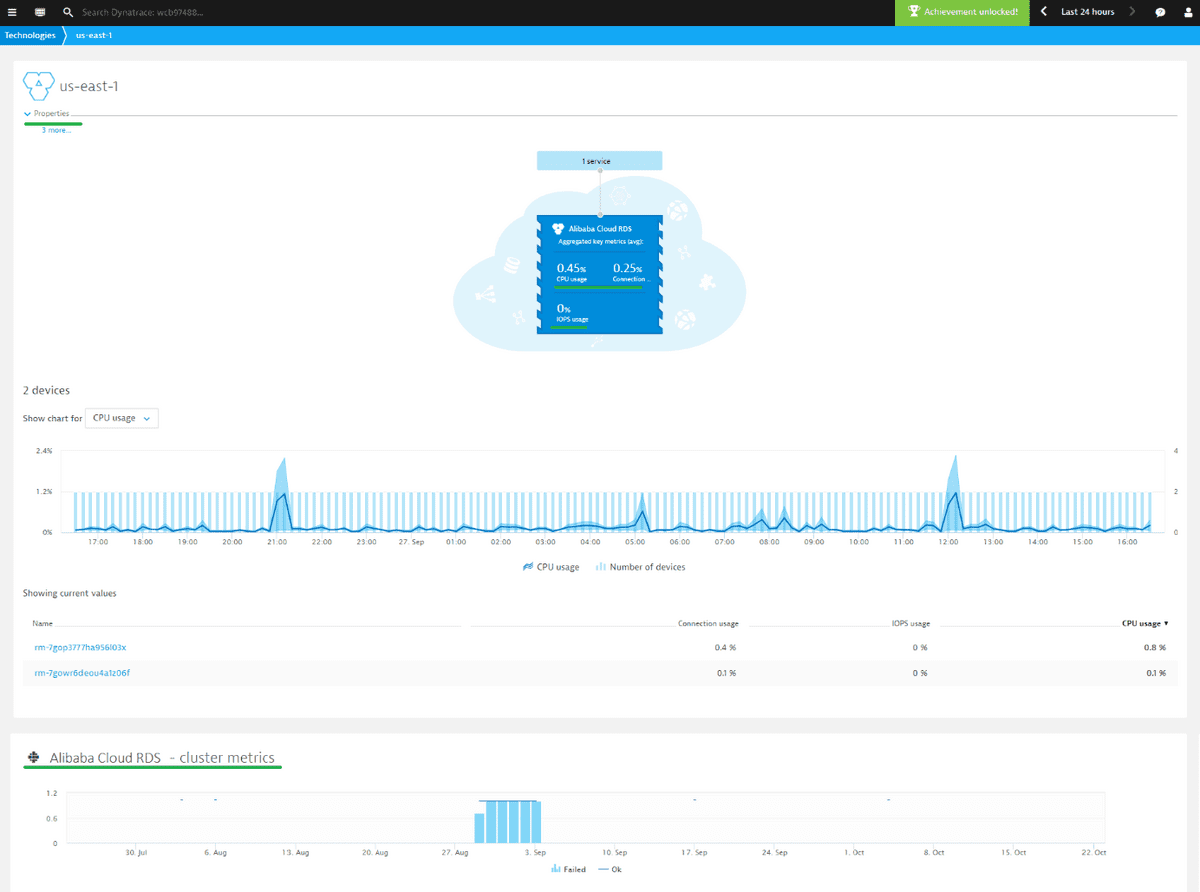
Task: Click the apps grid icon in top bar
Action: [40, 12]
